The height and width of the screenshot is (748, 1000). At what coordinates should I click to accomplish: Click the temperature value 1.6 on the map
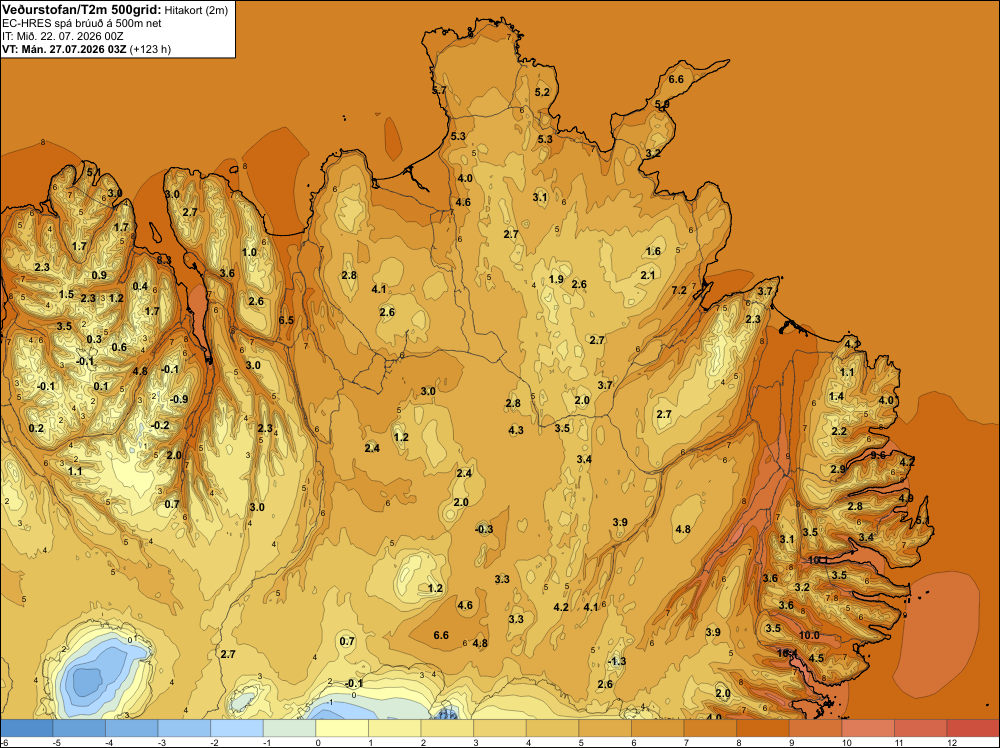tap(653, 251)
